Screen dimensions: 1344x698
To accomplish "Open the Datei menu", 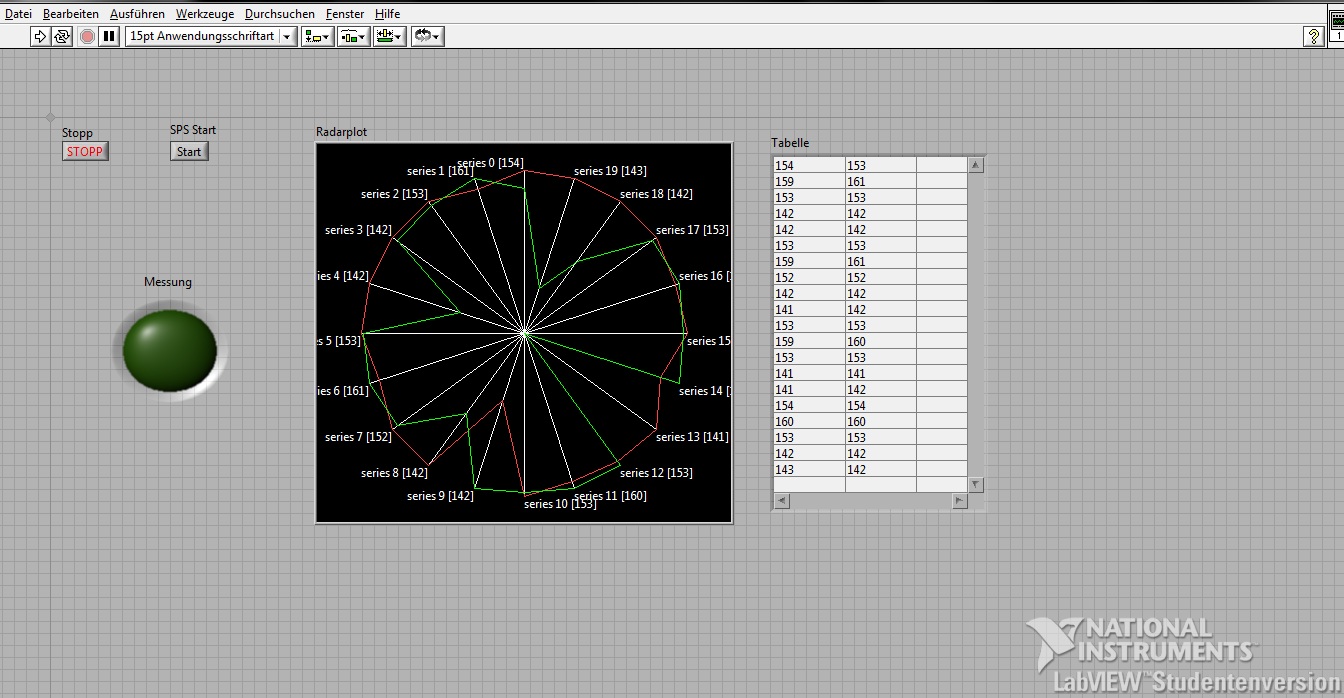I will click(x=19, y=14).
